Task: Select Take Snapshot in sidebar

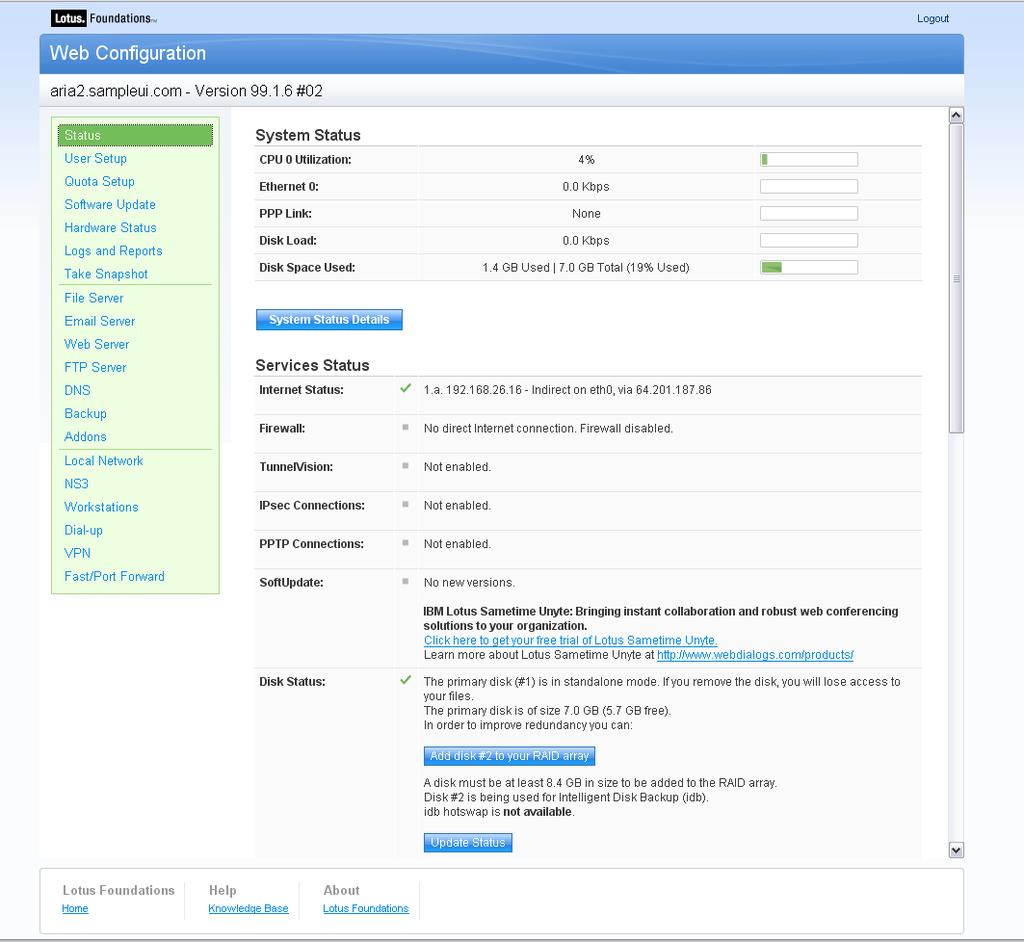Action: 106,274
